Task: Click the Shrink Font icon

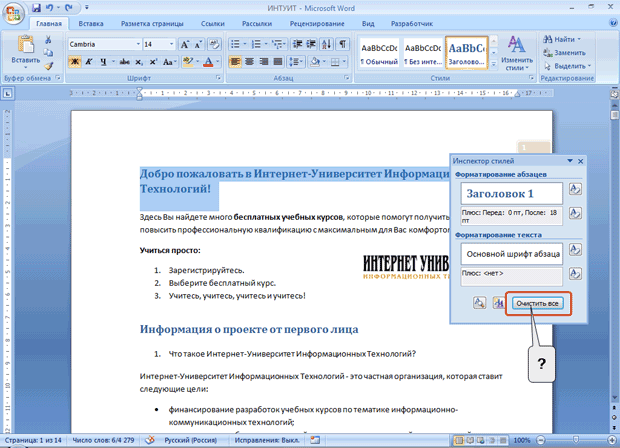Action: [198, 44]
